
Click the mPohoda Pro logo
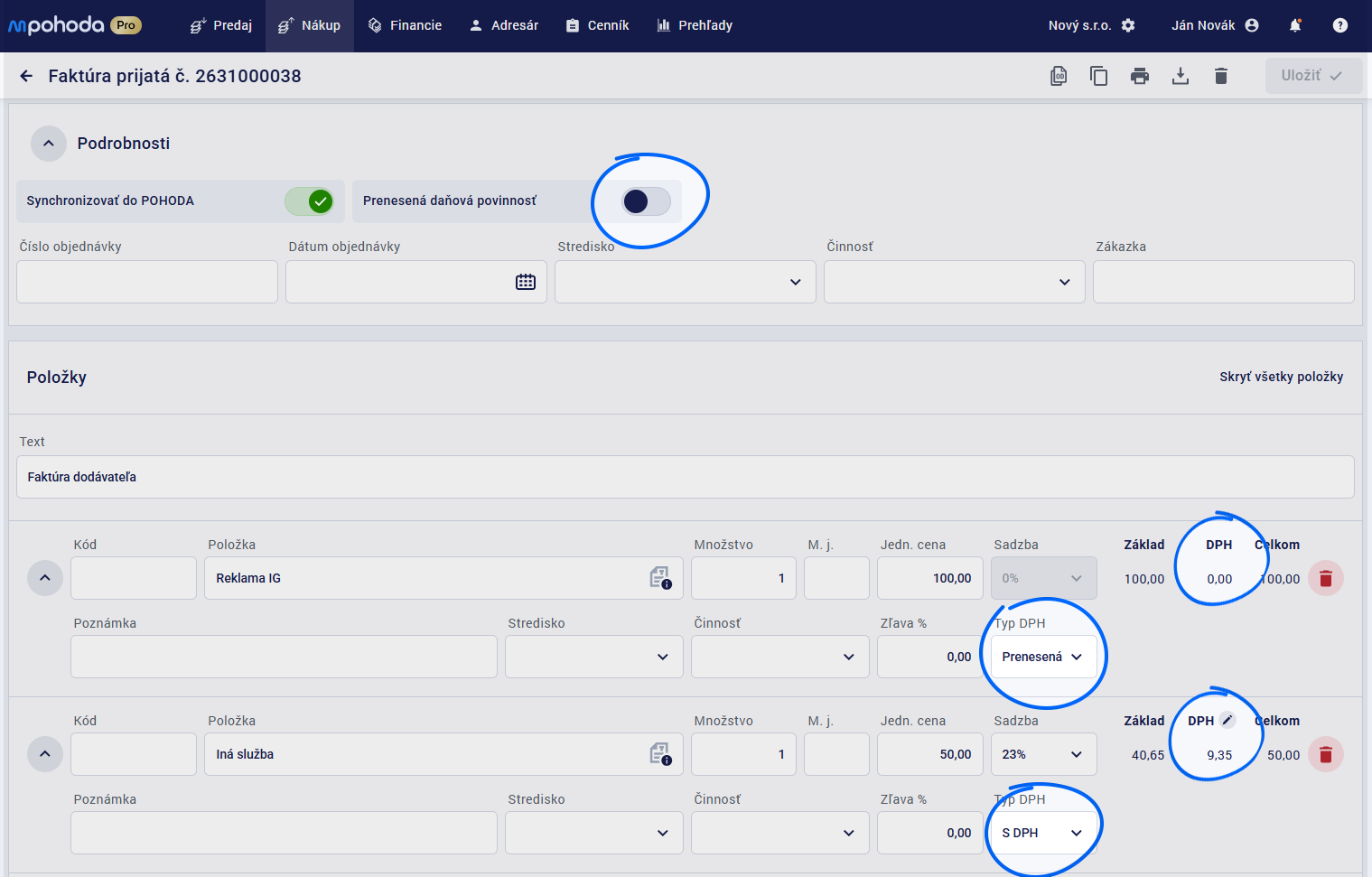[x=75, y=25]
